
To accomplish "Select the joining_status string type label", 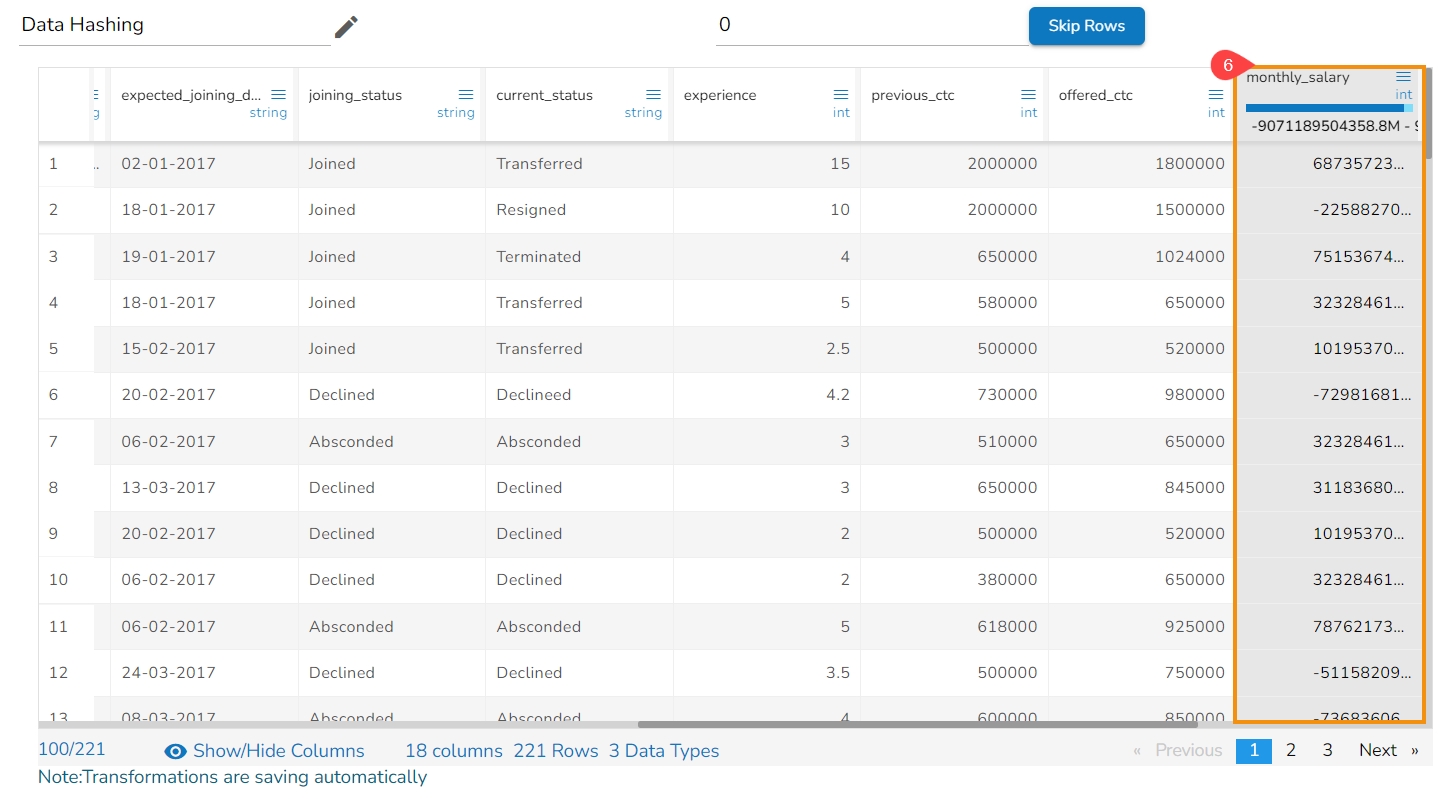I will pos(455,113).
